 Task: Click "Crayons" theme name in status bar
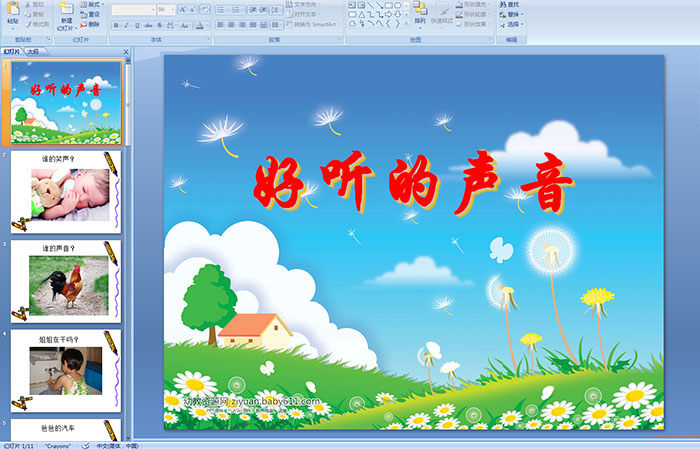[x=58, y=445]
